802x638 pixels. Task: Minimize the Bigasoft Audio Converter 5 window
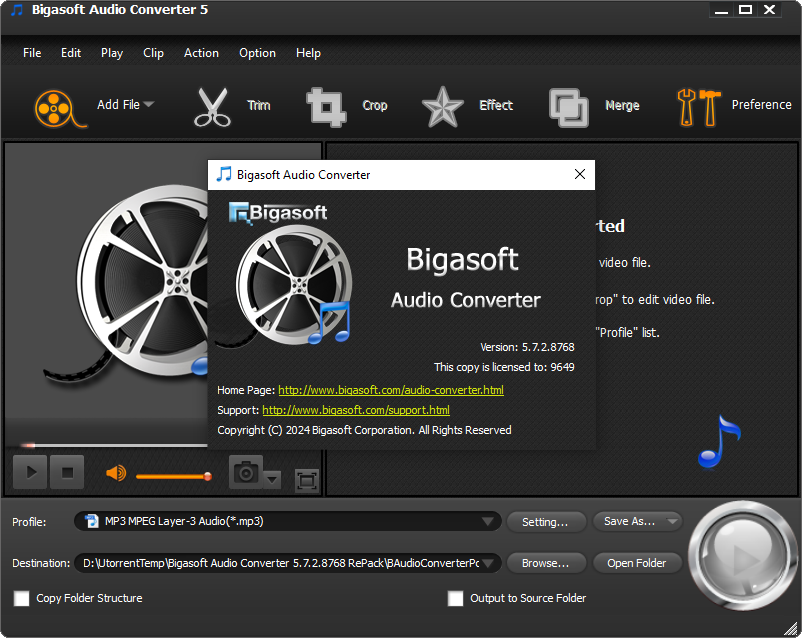pyautogui.click(x=721, y=10)
